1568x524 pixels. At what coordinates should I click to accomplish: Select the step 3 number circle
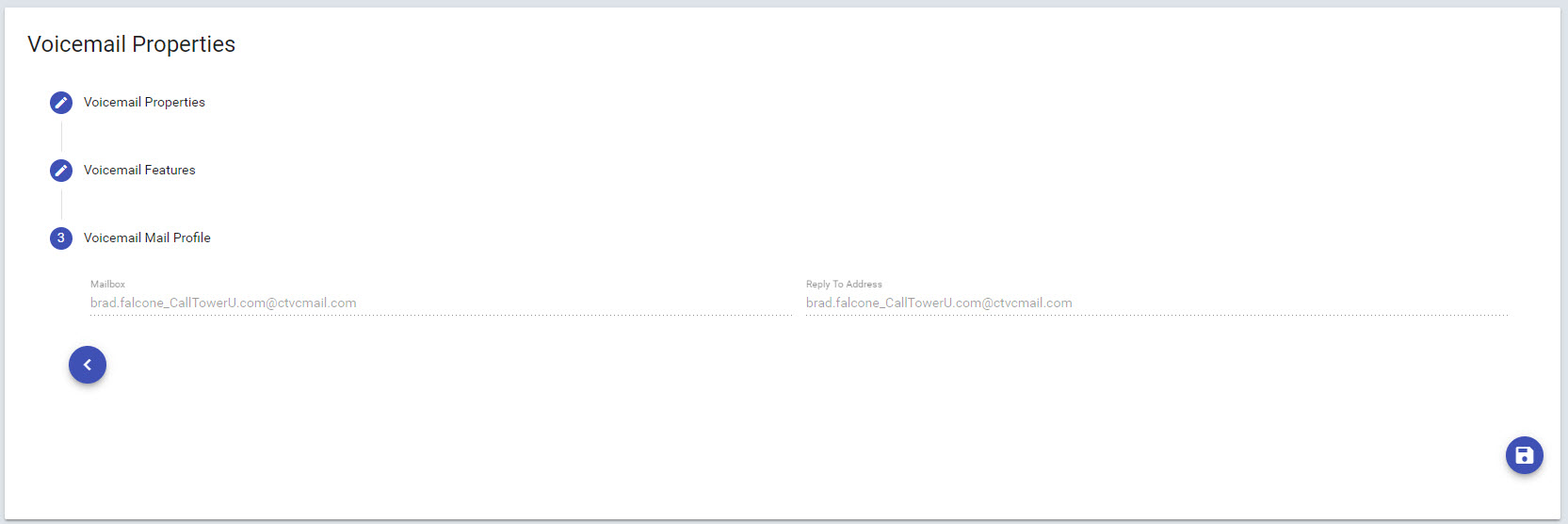[x=61, y=238]
